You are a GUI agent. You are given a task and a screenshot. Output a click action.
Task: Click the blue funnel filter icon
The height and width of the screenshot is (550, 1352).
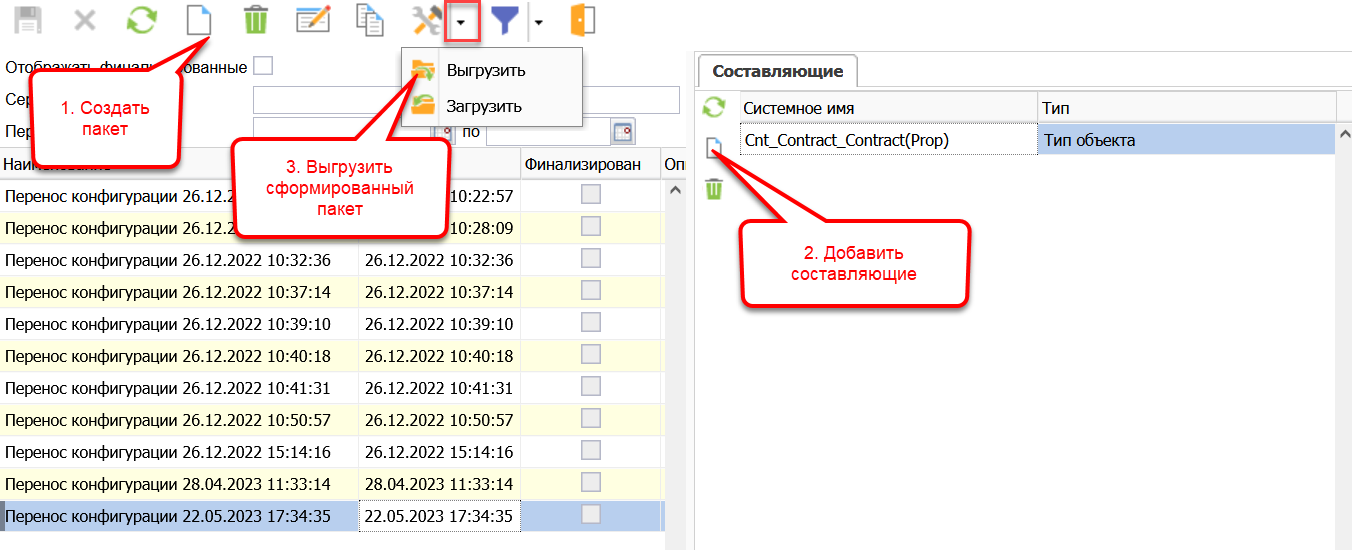506,21
